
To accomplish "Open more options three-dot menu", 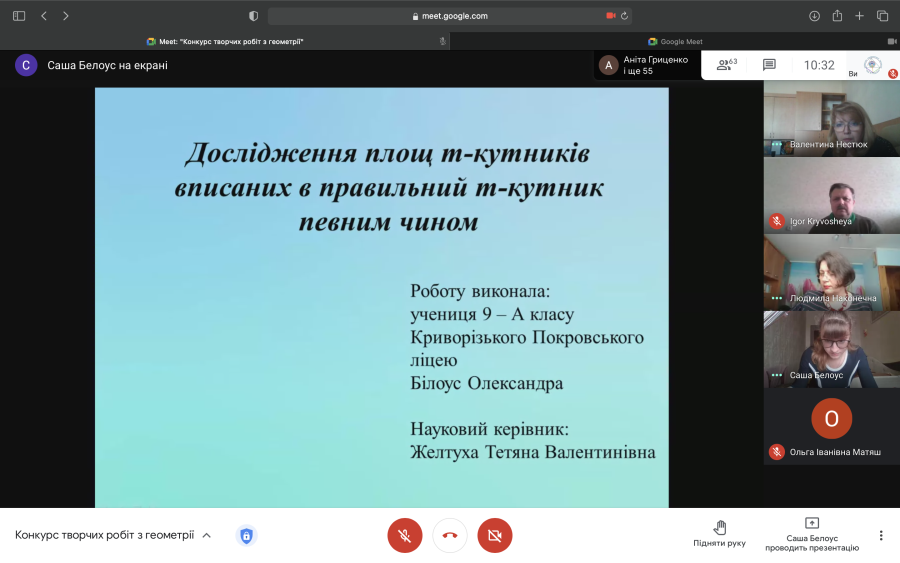I will (881, 535).
